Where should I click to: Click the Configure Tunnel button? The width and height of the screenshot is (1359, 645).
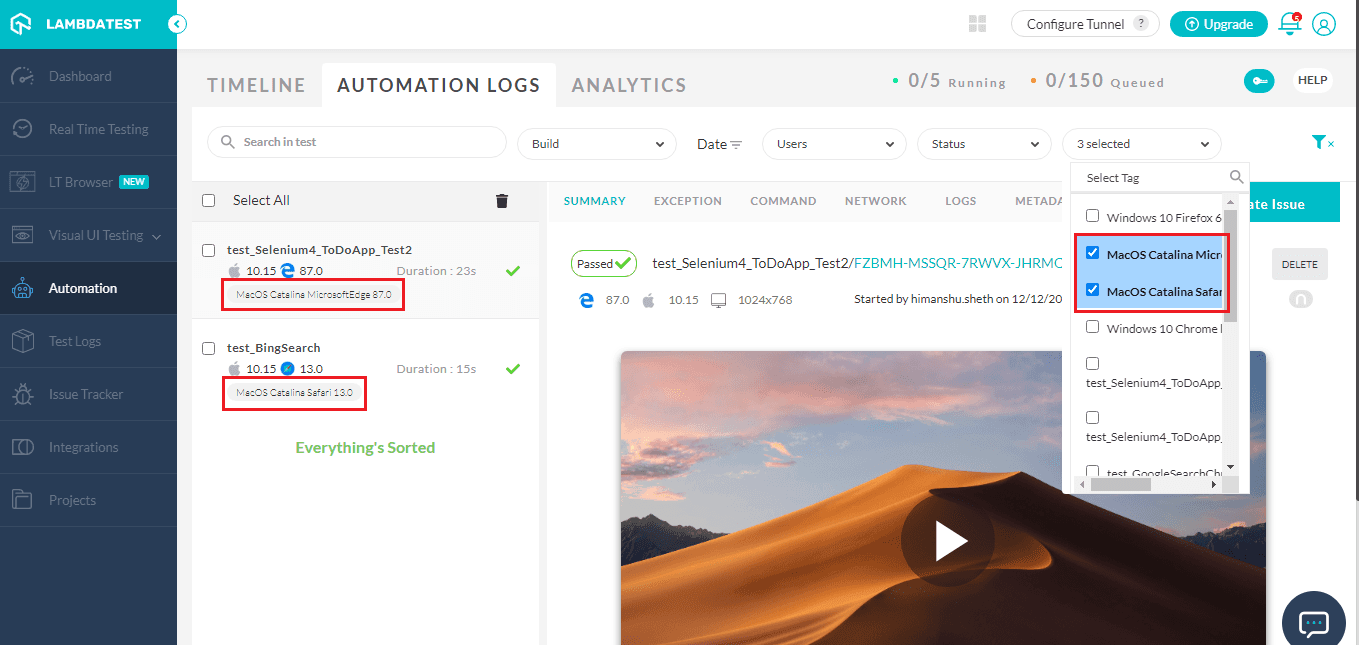click(1085, 24)
